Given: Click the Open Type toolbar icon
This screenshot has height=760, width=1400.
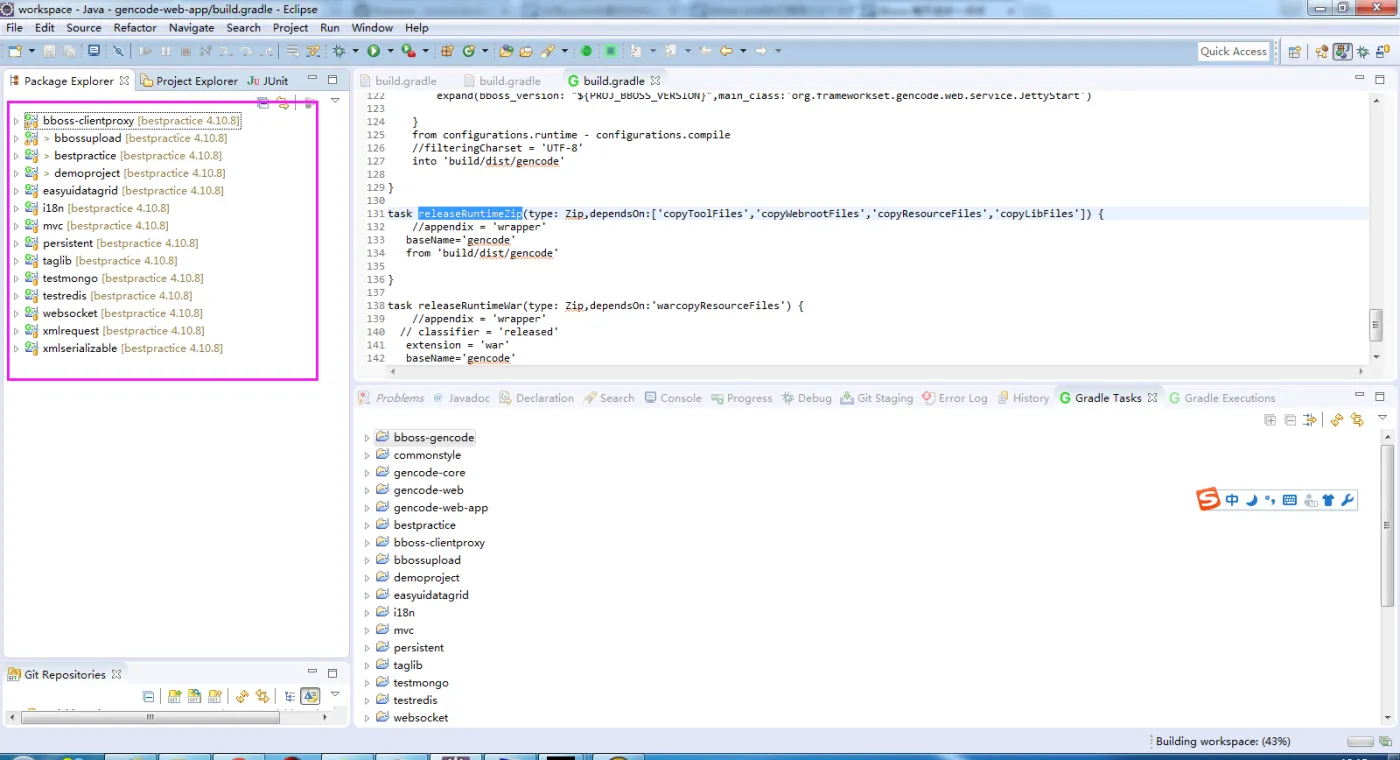Looking at the screenshot, I should click(x=506, y=50).
